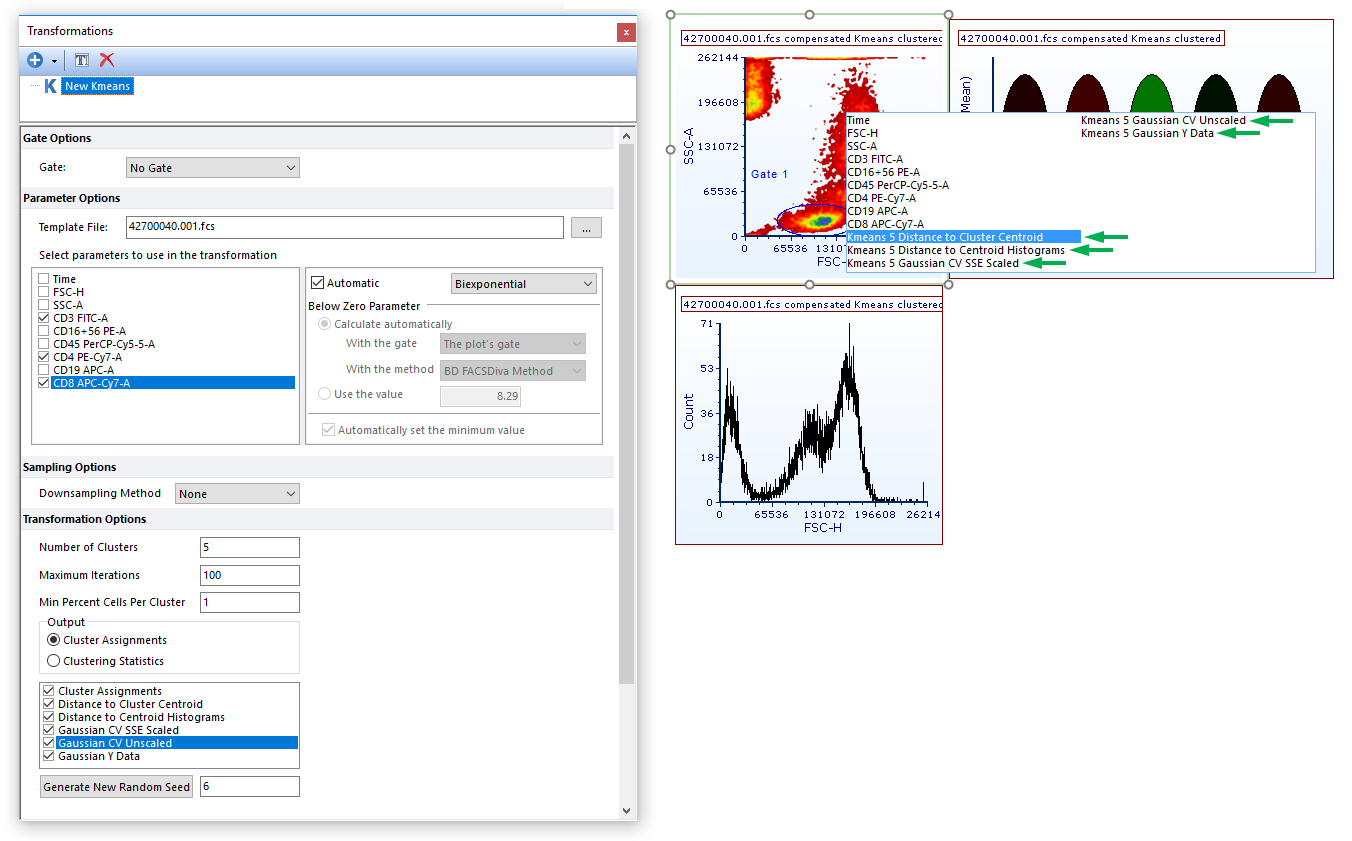Open the Downsampling Method dropdown
Image resolution: width=1352 pixels, height=841 pixels.
[x=237, y=494]
